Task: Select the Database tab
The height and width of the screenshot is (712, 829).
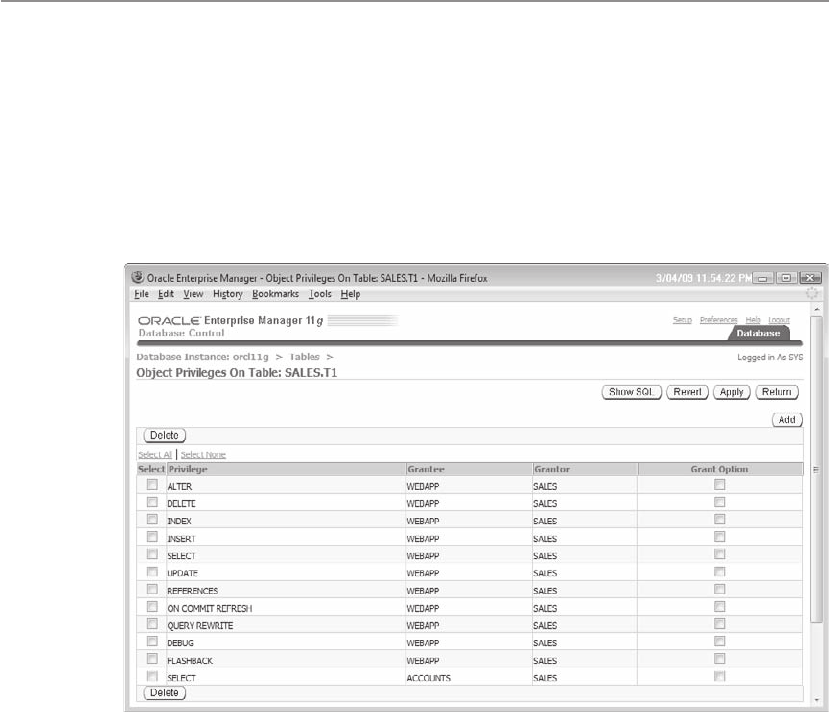Action: (759, 334)
